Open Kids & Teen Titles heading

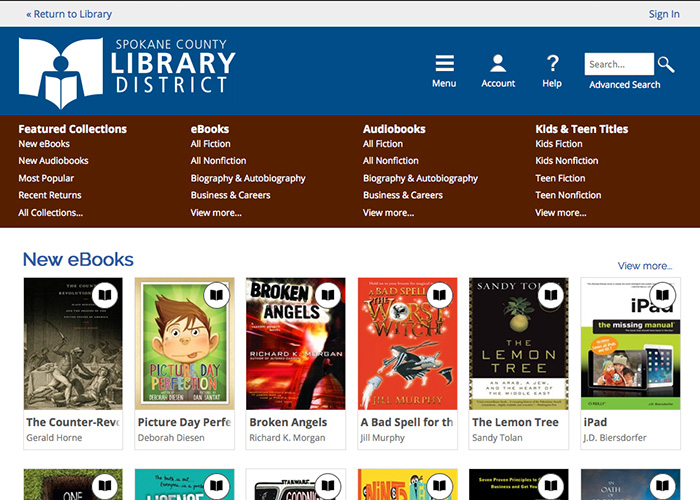[x=581, y=129]
